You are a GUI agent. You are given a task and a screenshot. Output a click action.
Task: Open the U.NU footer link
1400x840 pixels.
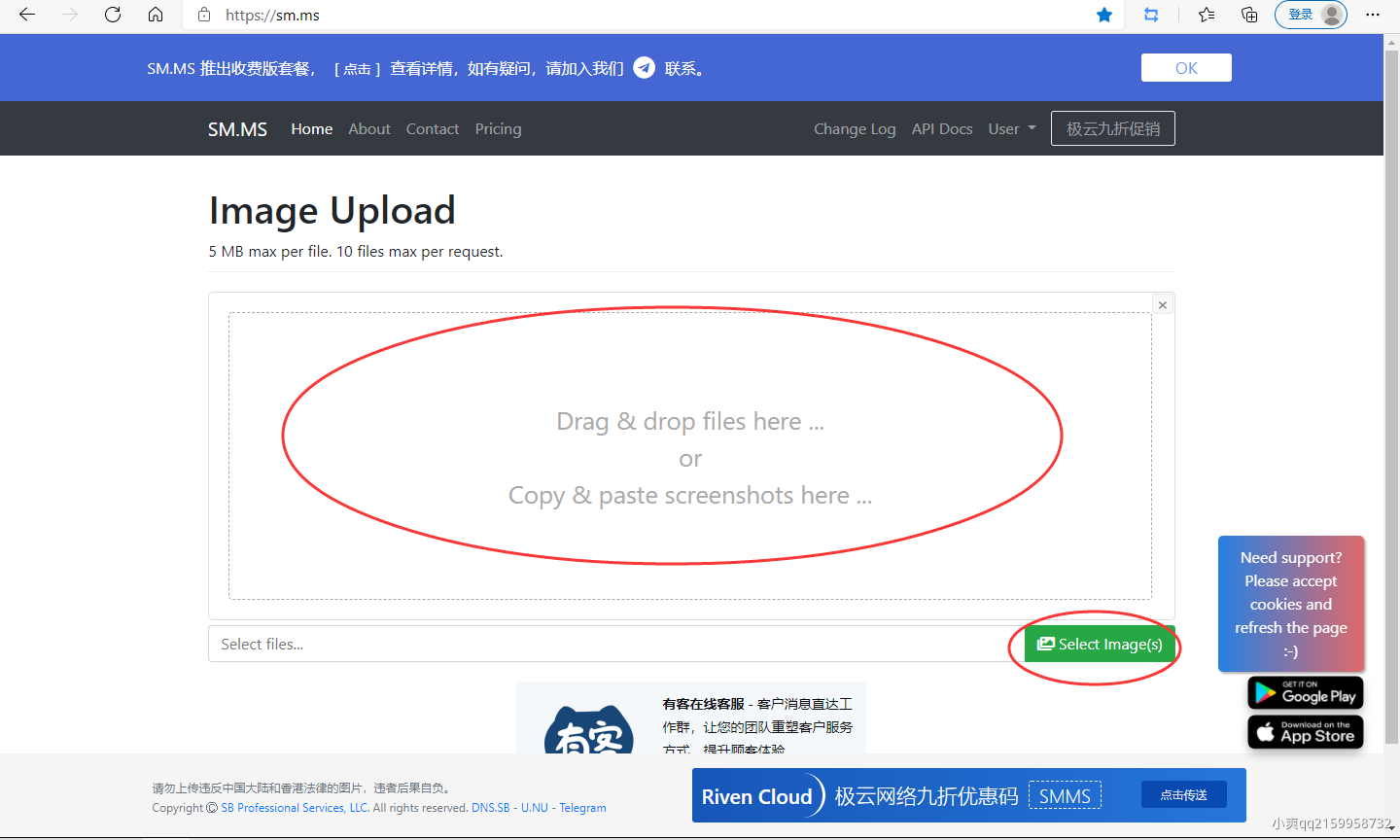535,808
